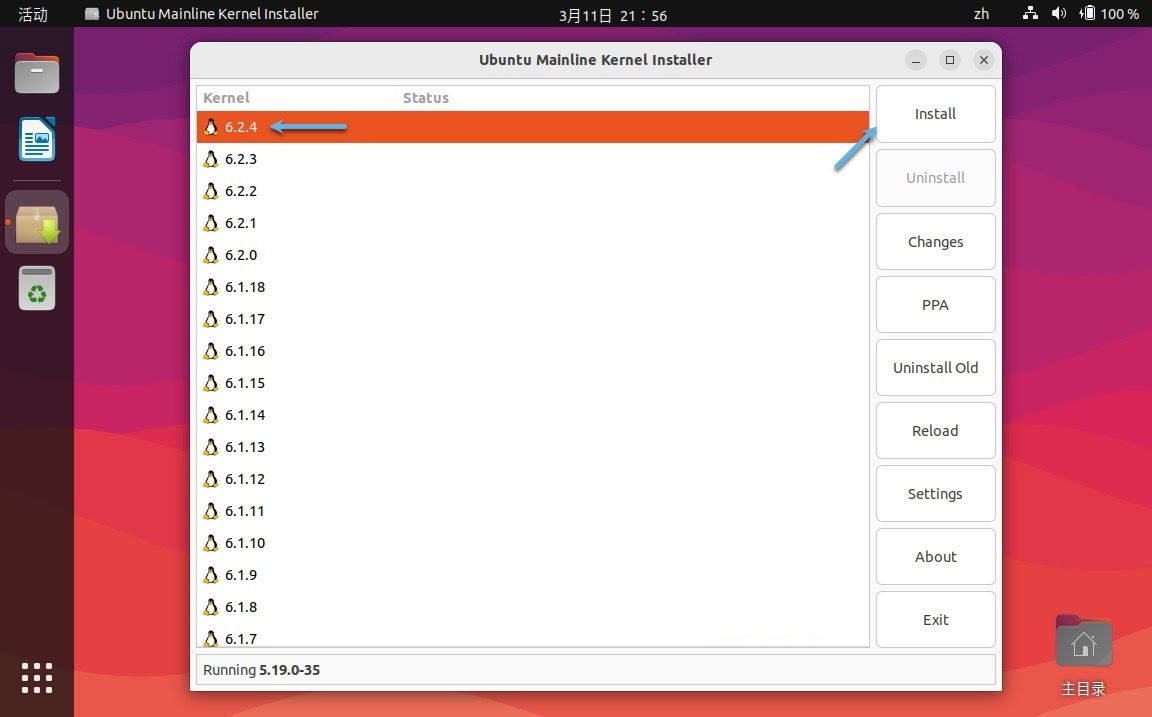Click the Tux icon next to kernel 6.1.18
The height and width of the screenshot is (717, 1152).
click(211, 287)
